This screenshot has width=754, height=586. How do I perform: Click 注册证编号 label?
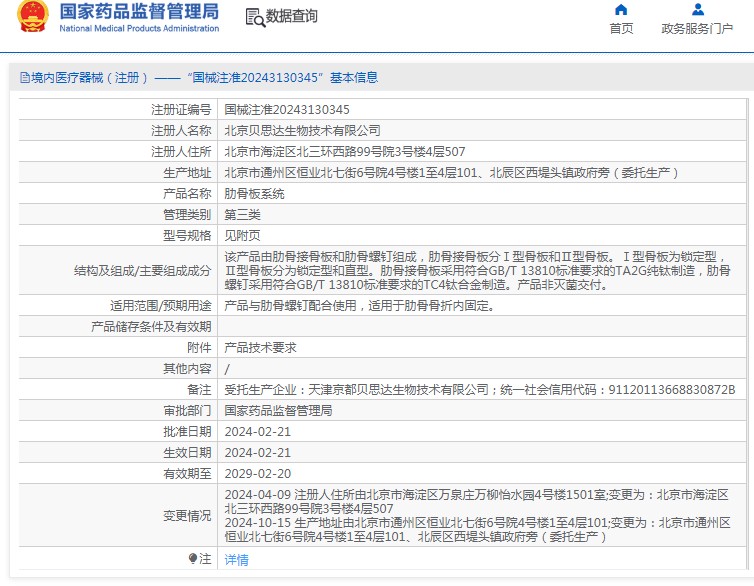pyautogui.click(x=181, y=110)
